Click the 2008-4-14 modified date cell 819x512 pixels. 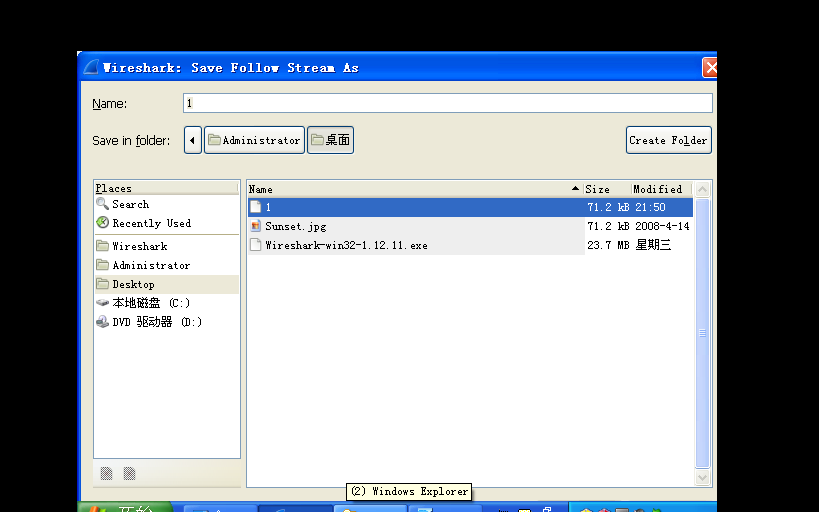point(662,226)
